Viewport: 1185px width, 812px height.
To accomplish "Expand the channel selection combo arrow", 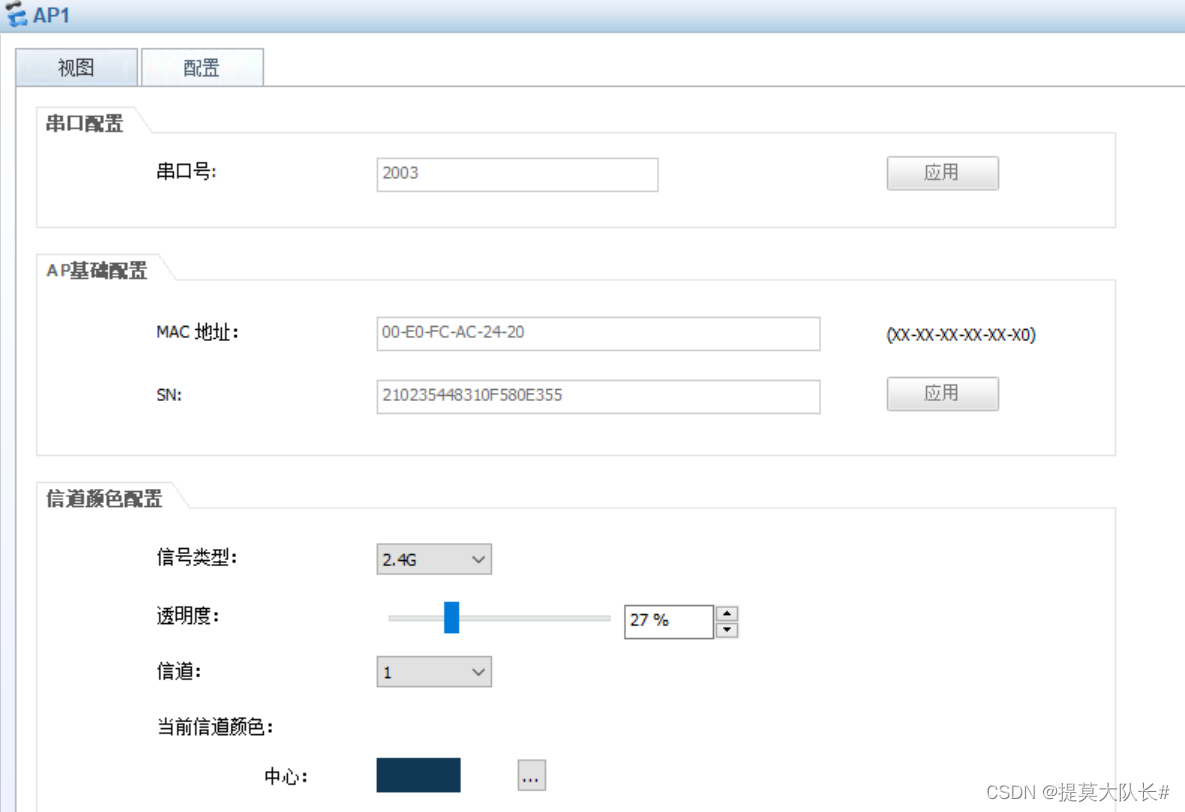I will (479, 671).
